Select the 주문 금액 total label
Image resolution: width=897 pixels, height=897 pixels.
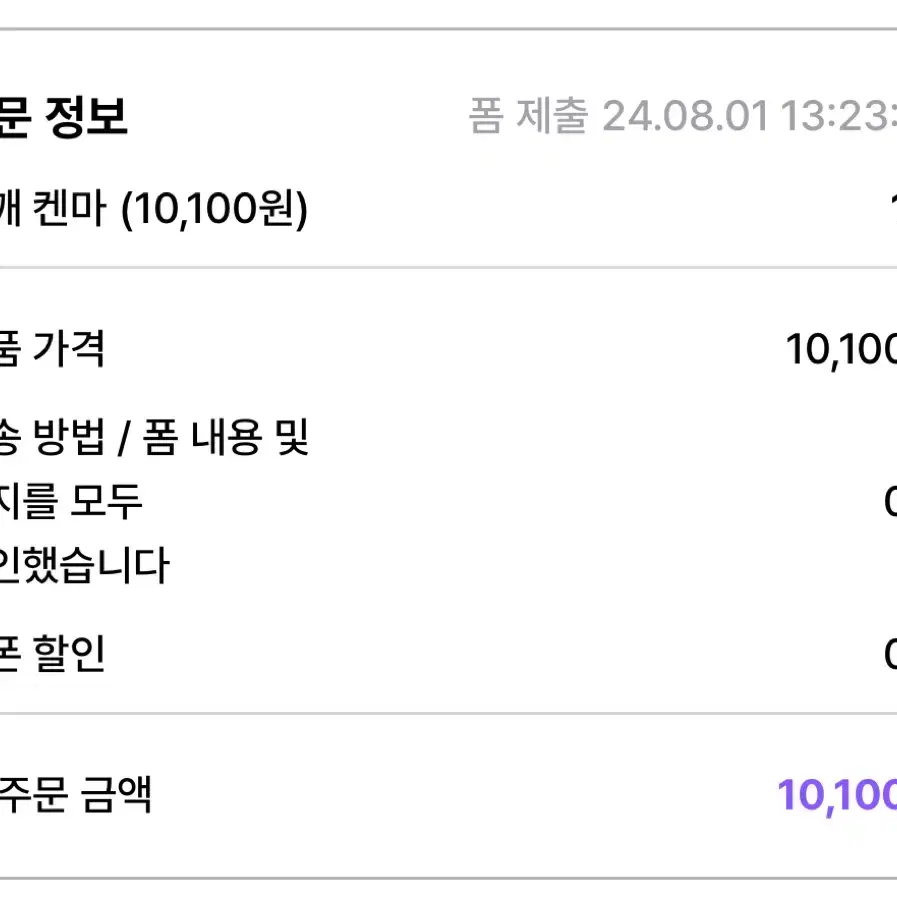76,793
